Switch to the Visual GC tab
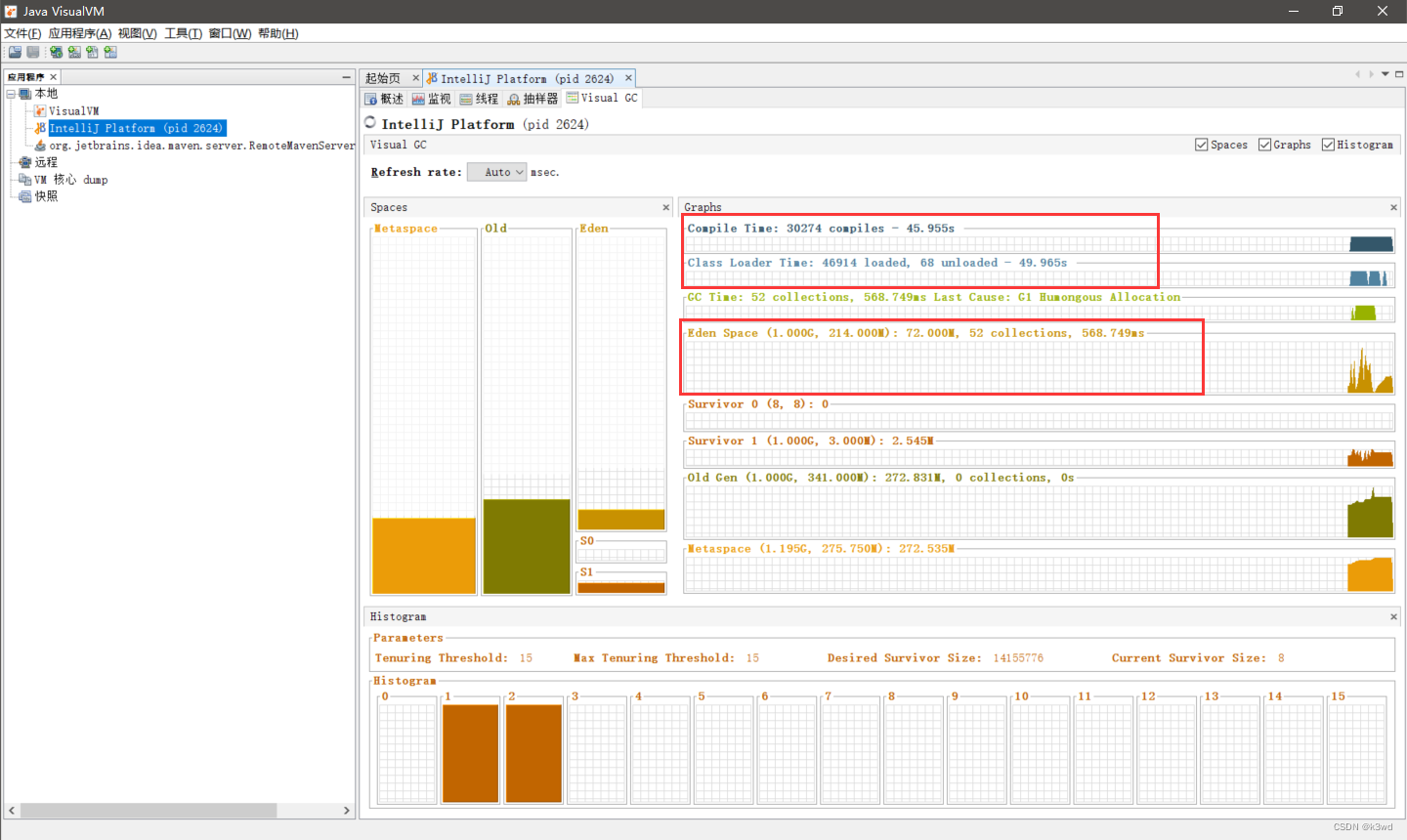 (602, 98)
